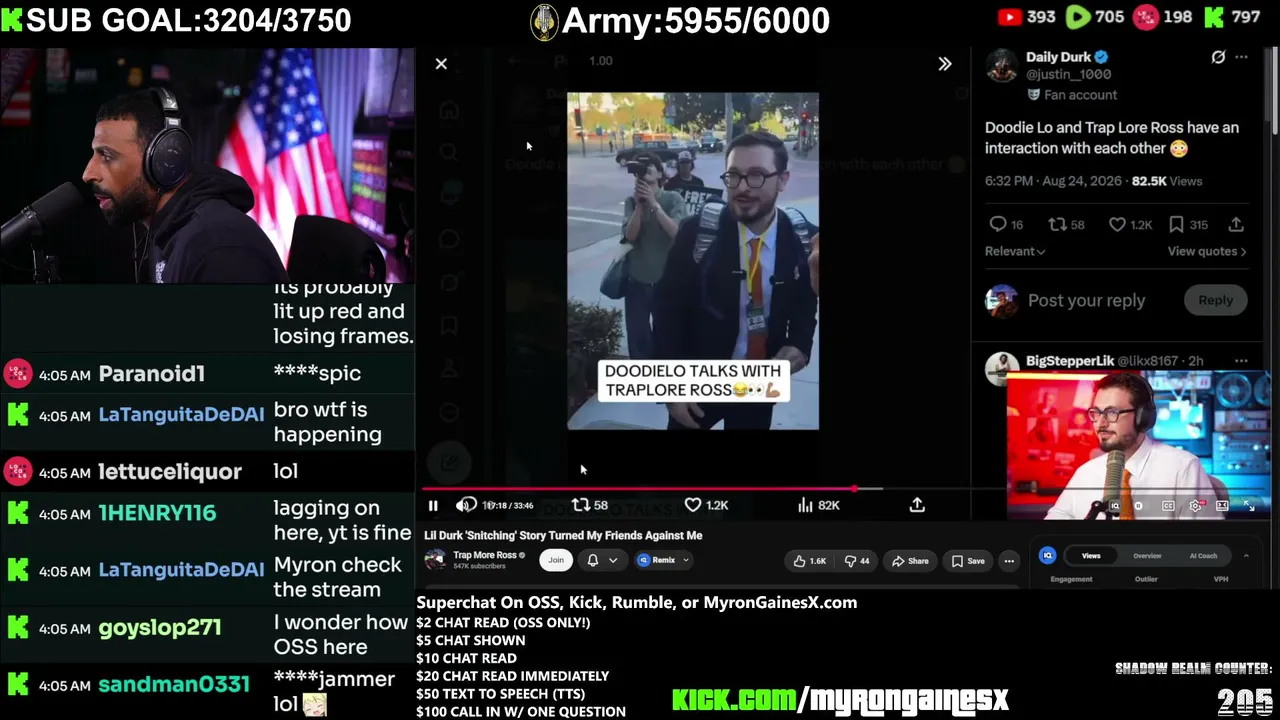
Task: Enter fullscreen on the inset video player
Action: [x=1249, y=506]
